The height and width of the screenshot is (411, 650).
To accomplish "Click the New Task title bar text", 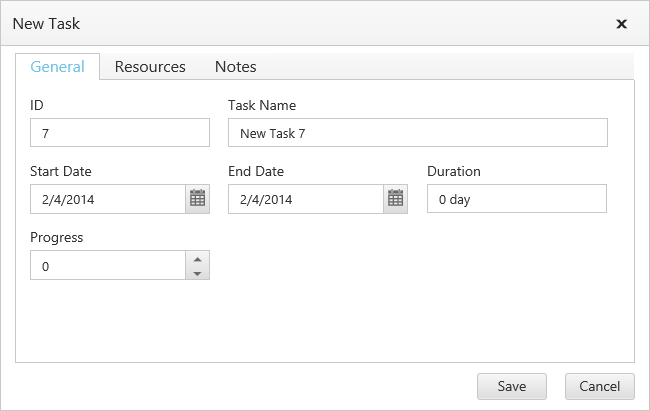I will [x=46, y=23].
